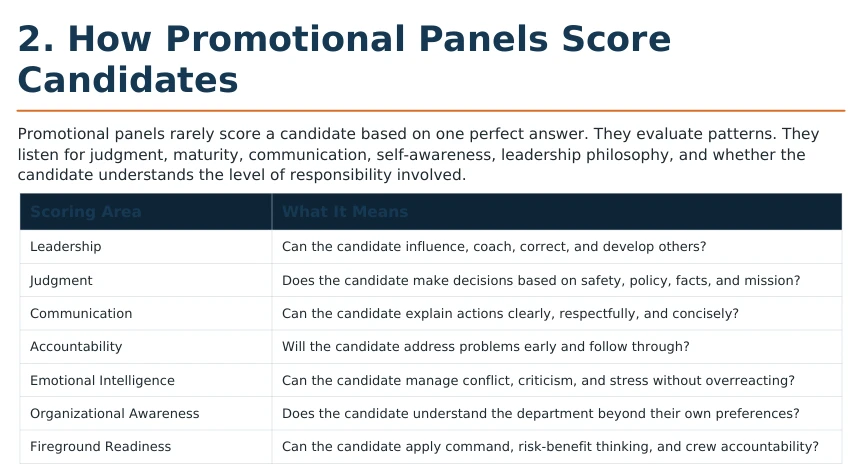The width and height of the screenshot is (862, 475).
Task: Click the word "Candidates" in the title
Action: tap(128, 80)
